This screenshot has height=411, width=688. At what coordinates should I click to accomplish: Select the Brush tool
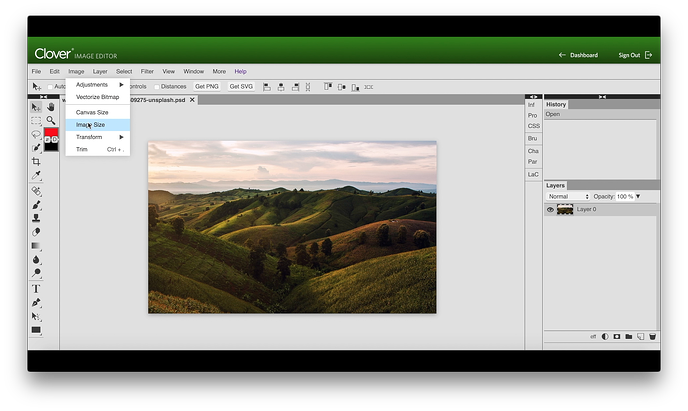point(36,205)
